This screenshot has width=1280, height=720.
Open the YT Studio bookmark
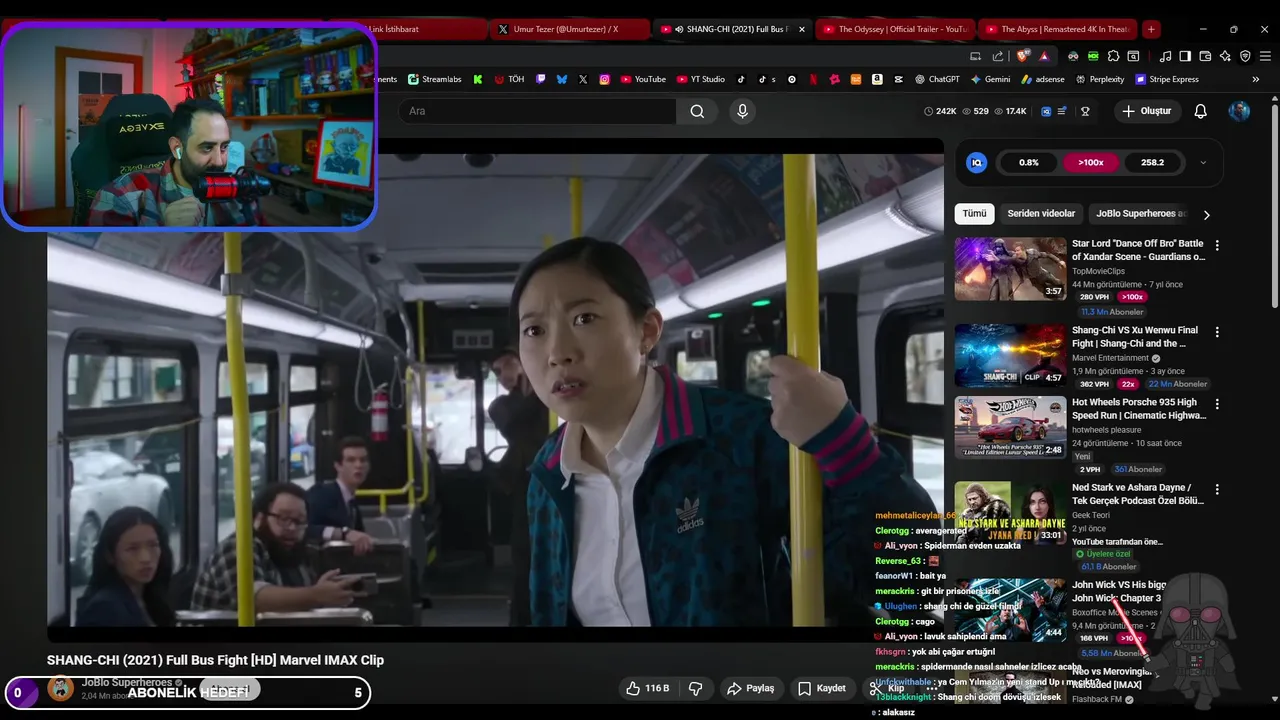tap(701, 79)
